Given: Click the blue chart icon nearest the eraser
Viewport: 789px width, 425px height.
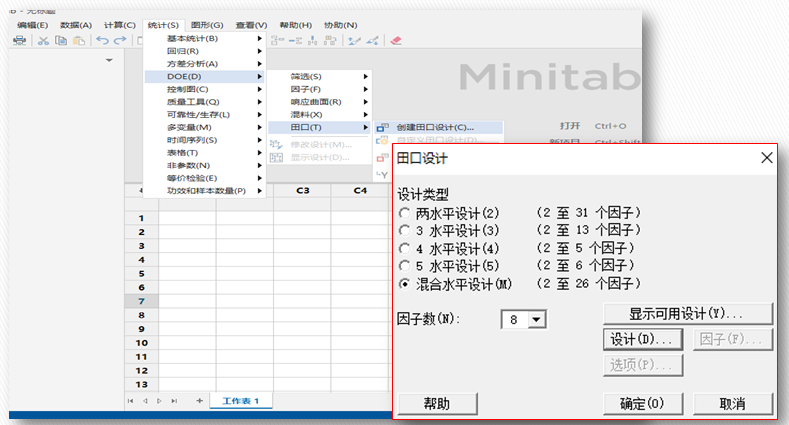Looking at the screenshot, I should 372,41.
